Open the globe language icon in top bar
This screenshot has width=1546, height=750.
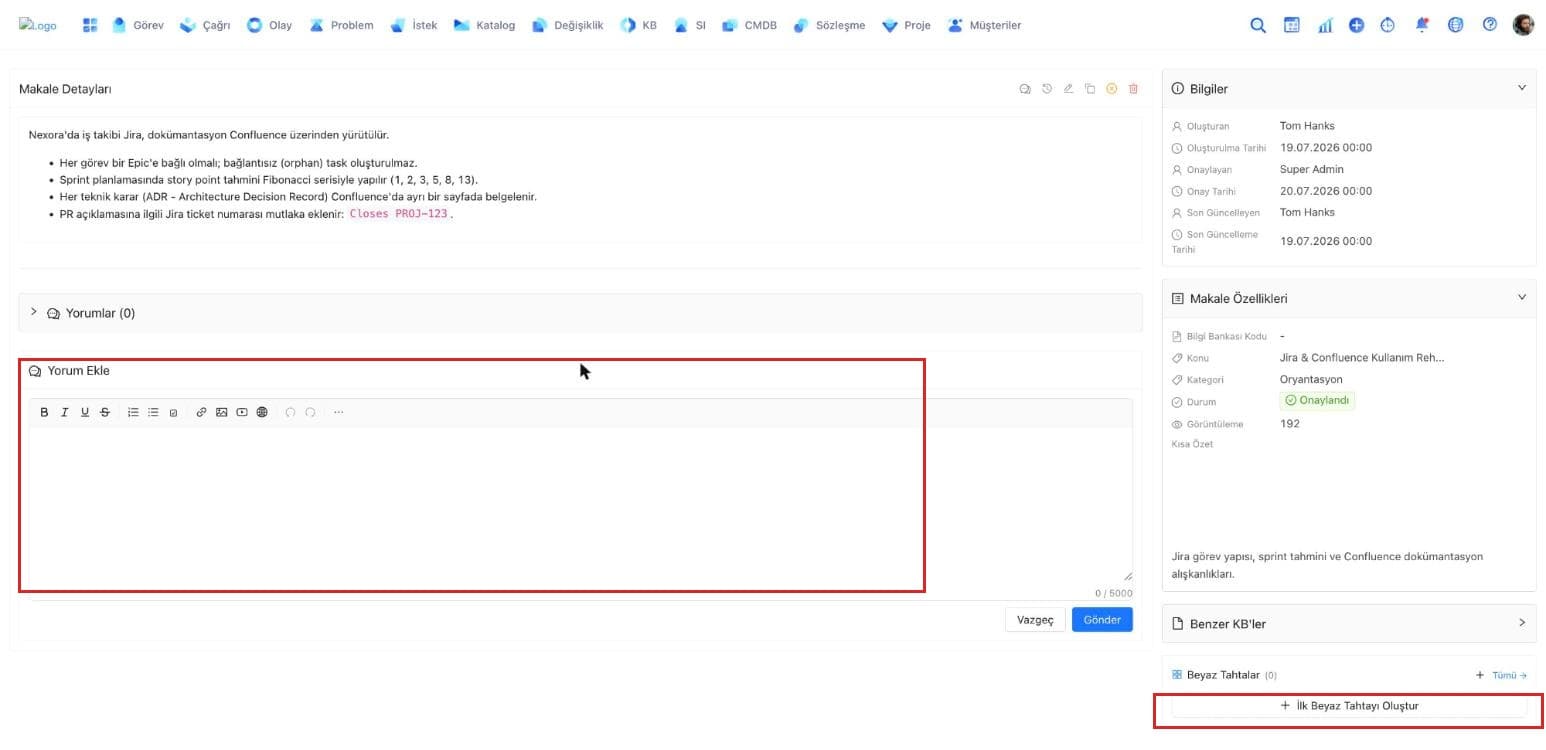click(1455, 26)
